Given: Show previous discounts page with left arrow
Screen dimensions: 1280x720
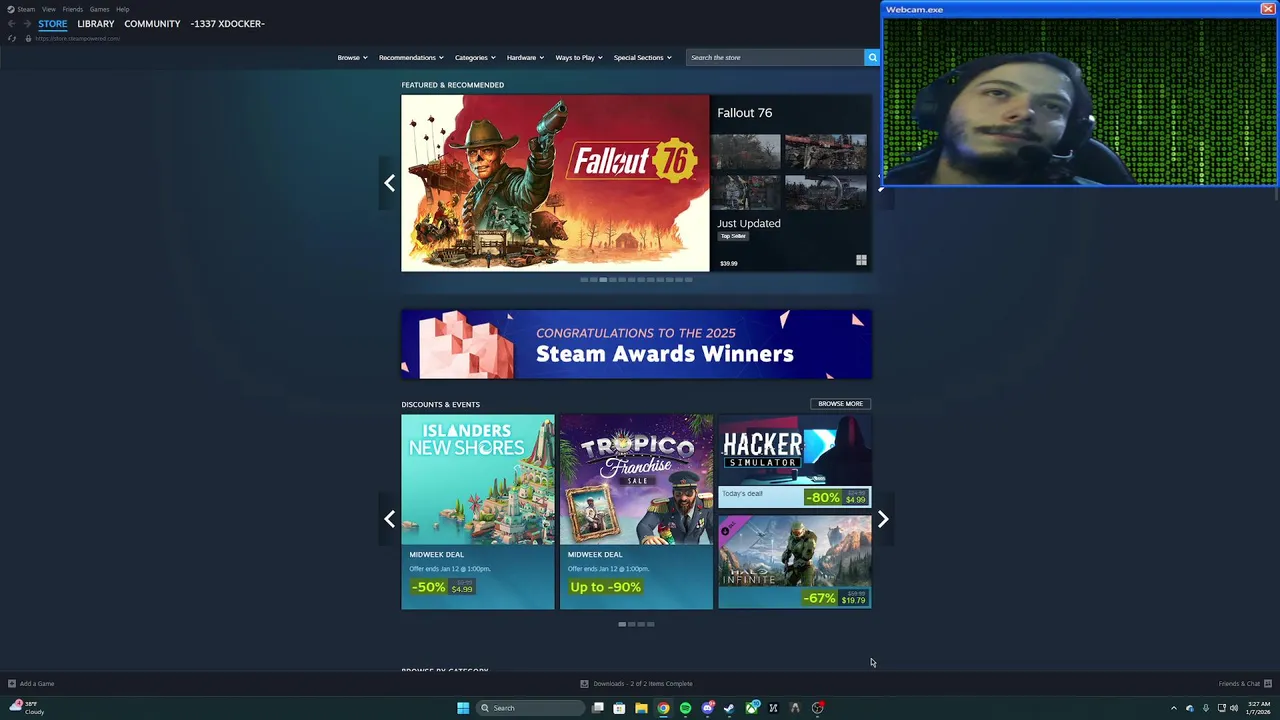Looking at the screenshot, I should [x=389, y=519].
